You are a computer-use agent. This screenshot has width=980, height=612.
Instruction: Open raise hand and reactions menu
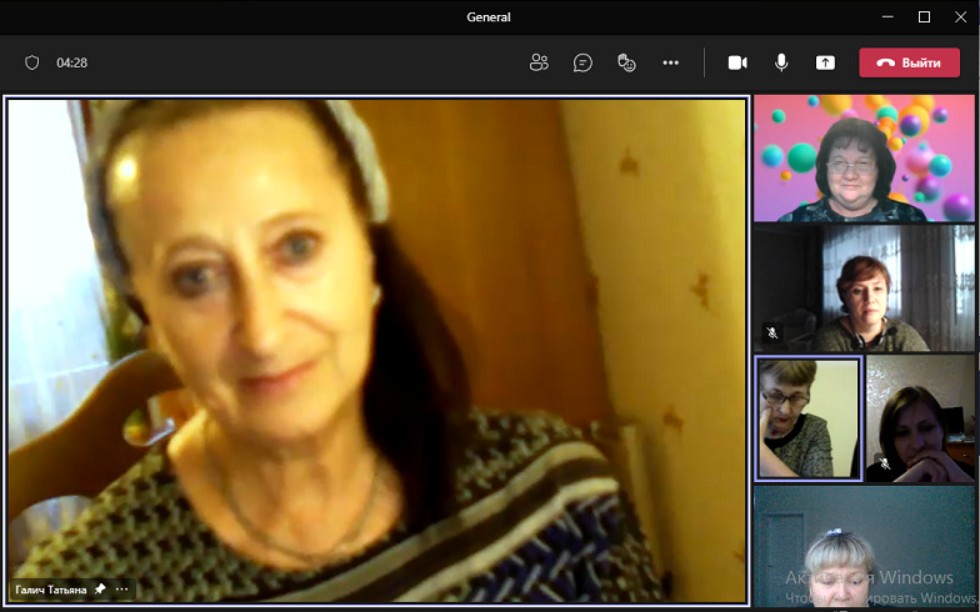click(627, 63)
